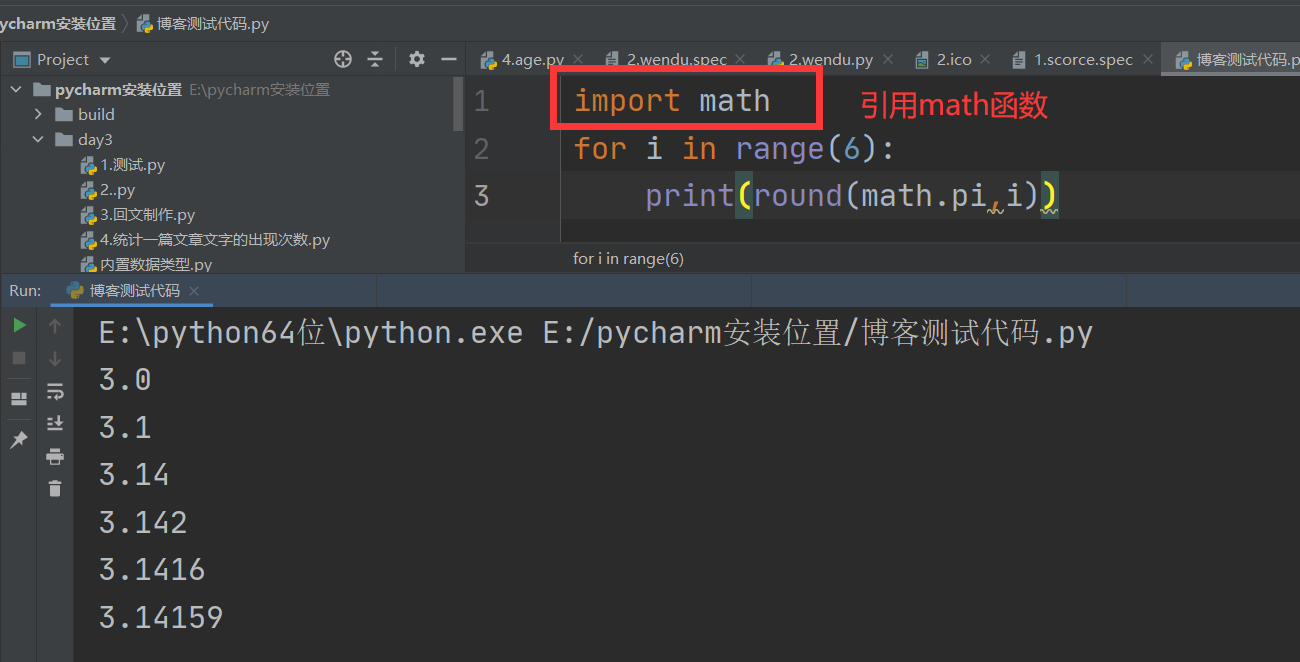This screenshot has height=662, width=1300.
Task: Click the 3.1416 output line
Action: (152, 569)
